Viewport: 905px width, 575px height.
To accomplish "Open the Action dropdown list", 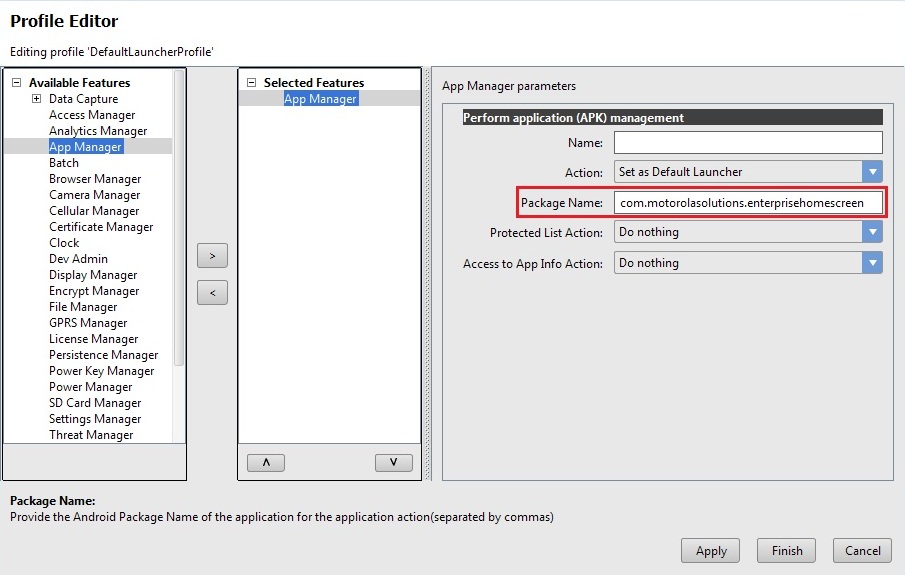I will [872, 172].
